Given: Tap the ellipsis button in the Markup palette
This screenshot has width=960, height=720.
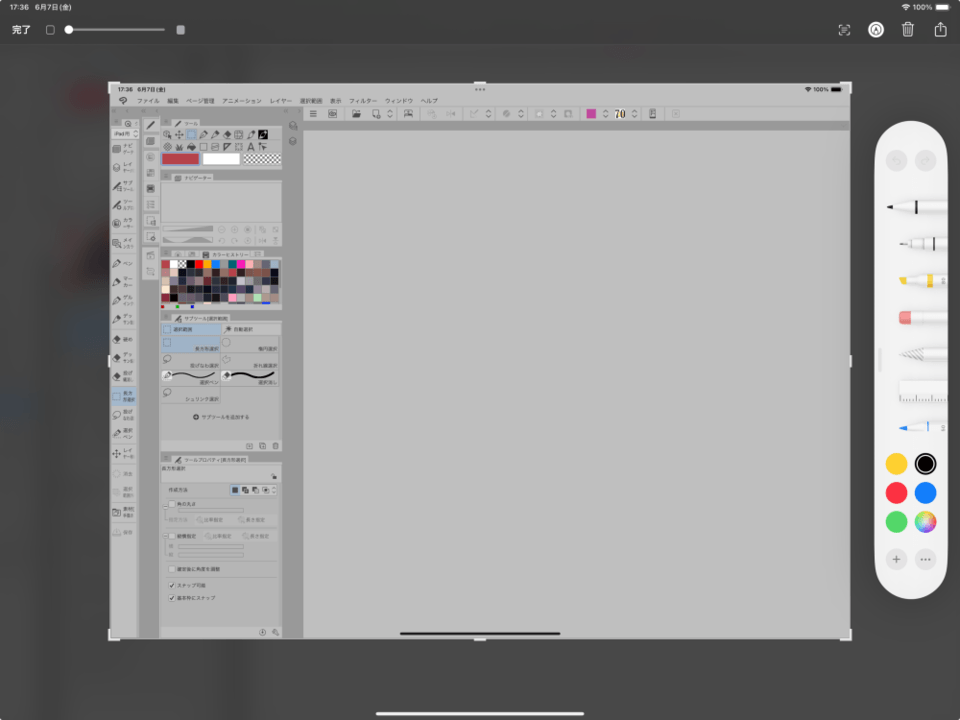Looking at the screenshot, I should point(924,559).
